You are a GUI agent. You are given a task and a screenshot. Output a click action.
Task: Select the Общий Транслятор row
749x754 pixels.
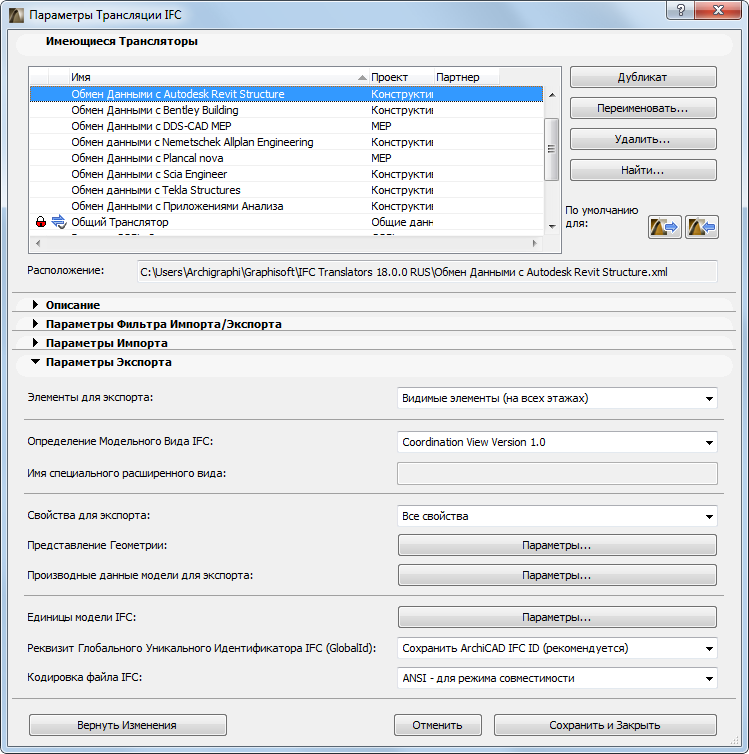pos(287,222)
